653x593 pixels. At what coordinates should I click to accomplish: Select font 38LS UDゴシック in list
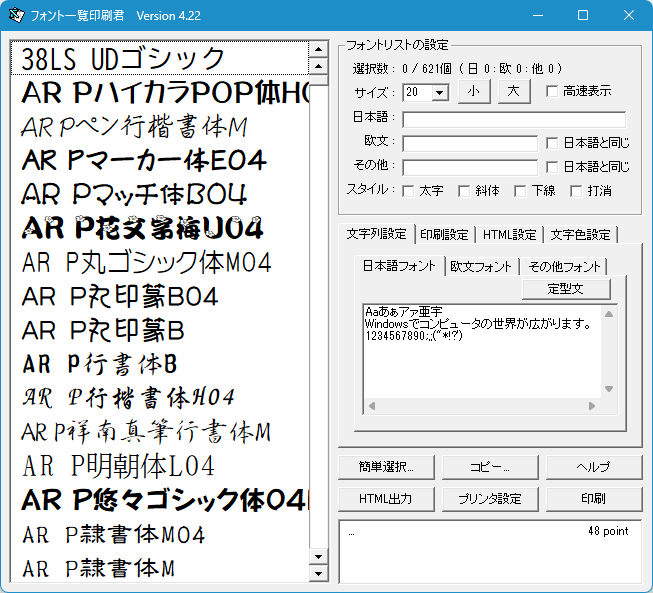click(160, 58)
